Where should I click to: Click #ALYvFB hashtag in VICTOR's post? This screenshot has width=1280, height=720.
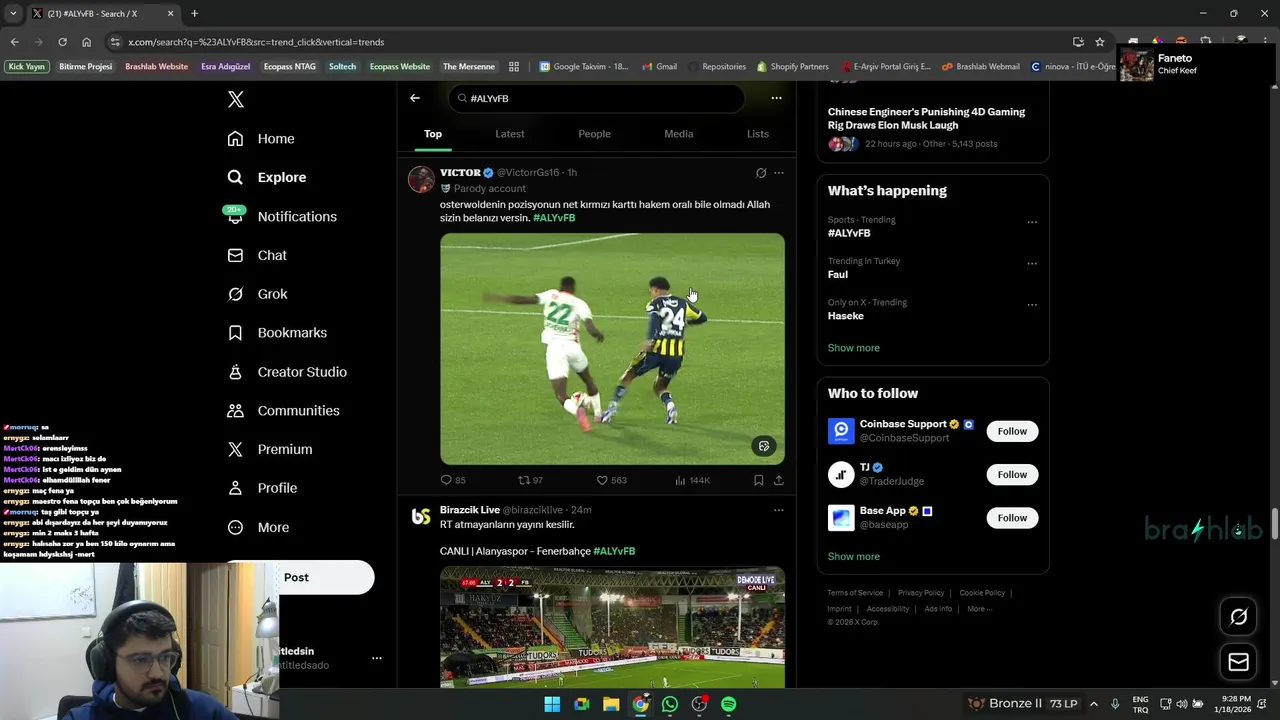click(x=554, y=218)
